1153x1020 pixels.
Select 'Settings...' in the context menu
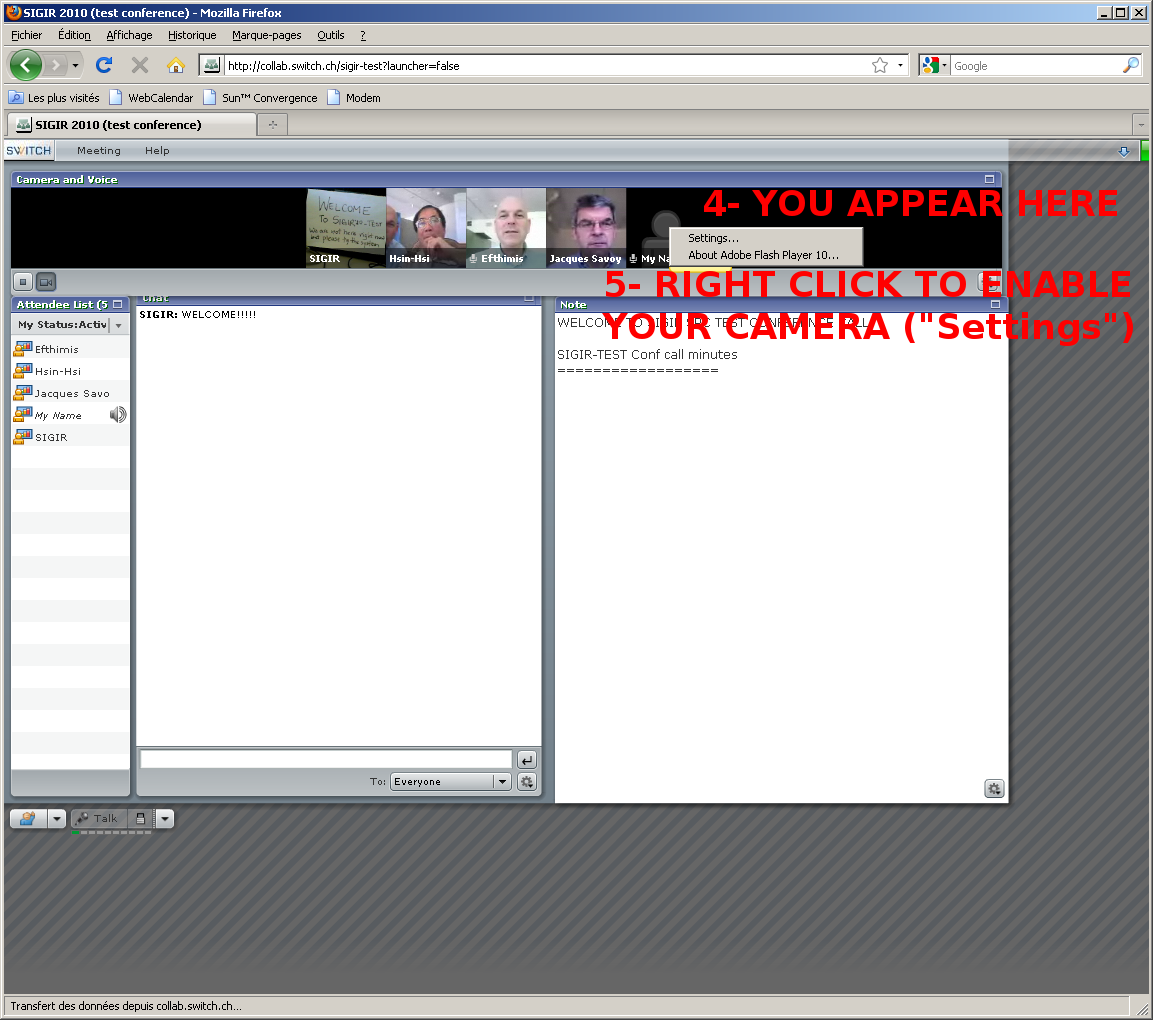click(713, 238)
